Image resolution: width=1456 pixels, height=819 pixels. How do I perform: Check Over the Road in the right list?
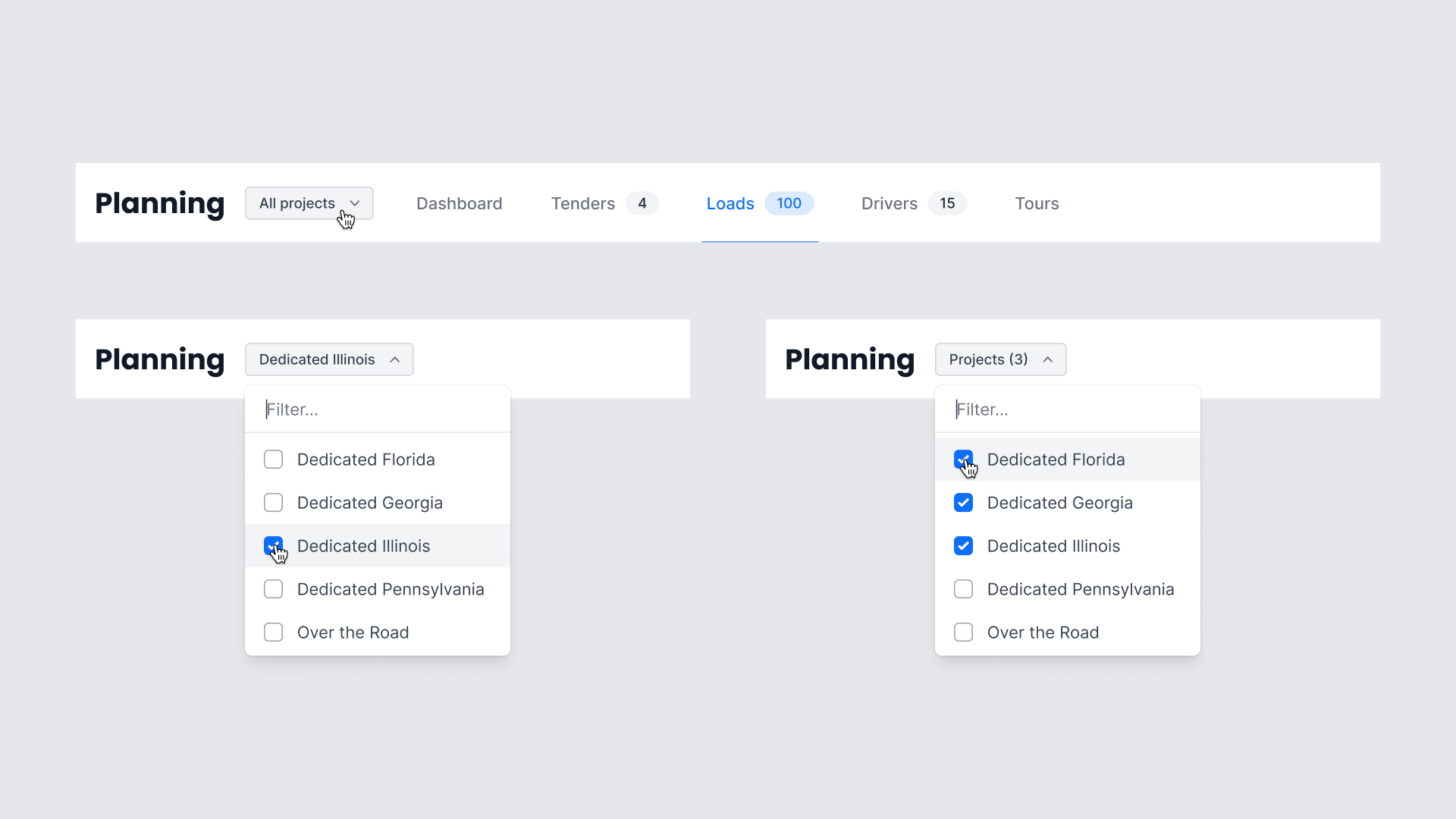(963, 632)
